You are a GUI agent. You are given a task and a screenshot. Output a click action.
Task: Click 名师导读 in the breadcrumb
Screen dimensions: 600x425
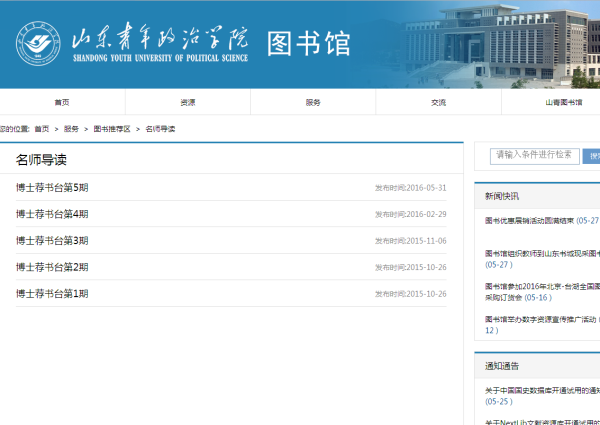tap(160, 129)
